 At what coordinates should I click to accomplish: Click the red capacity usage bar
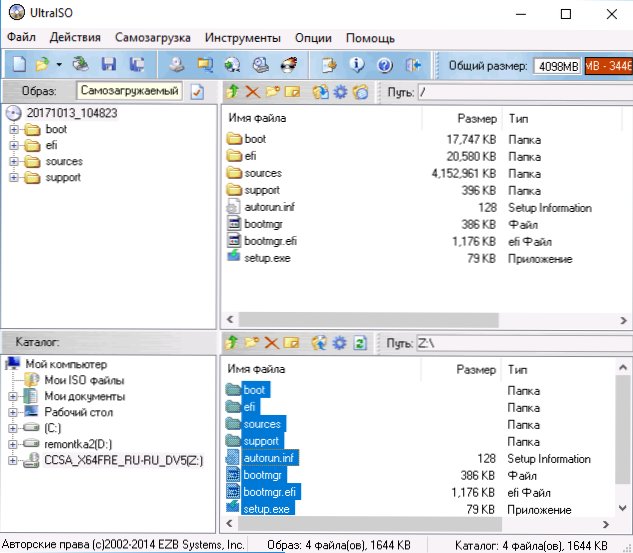[609, 66]
